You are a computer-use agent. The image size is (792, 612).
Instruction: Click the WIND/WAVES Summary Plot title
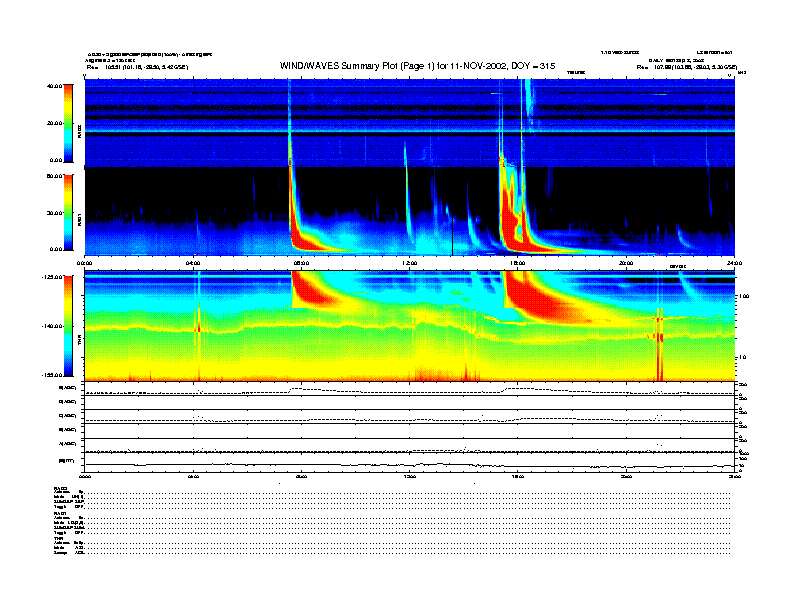(x=417, y=66)
